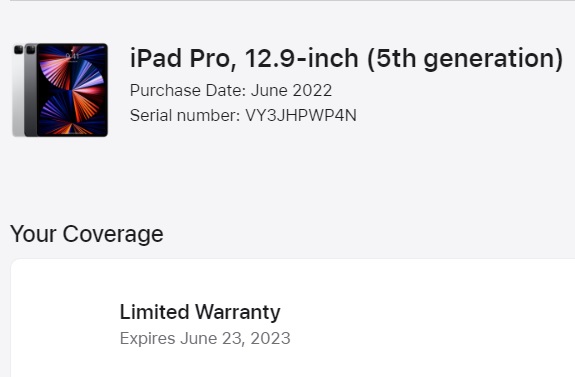Select the silver iPad back in product image
Viewport: 575px width, 377px height.
pos(18,90)
